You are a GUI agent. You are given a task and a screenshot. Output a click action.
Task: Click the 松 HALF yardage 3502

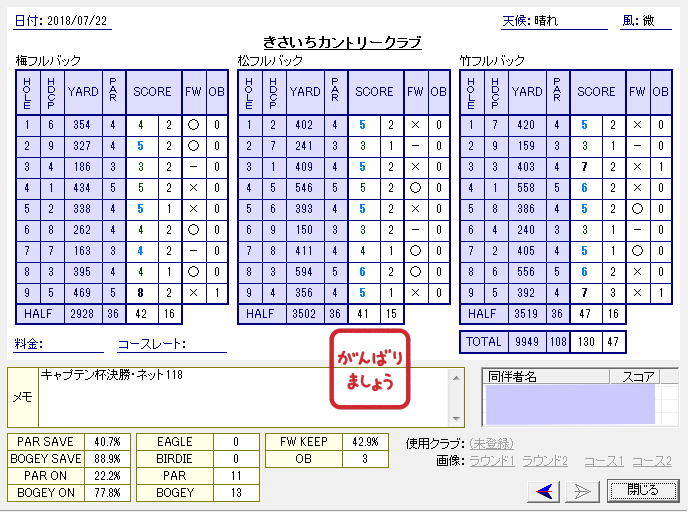[x=305, y=314]
